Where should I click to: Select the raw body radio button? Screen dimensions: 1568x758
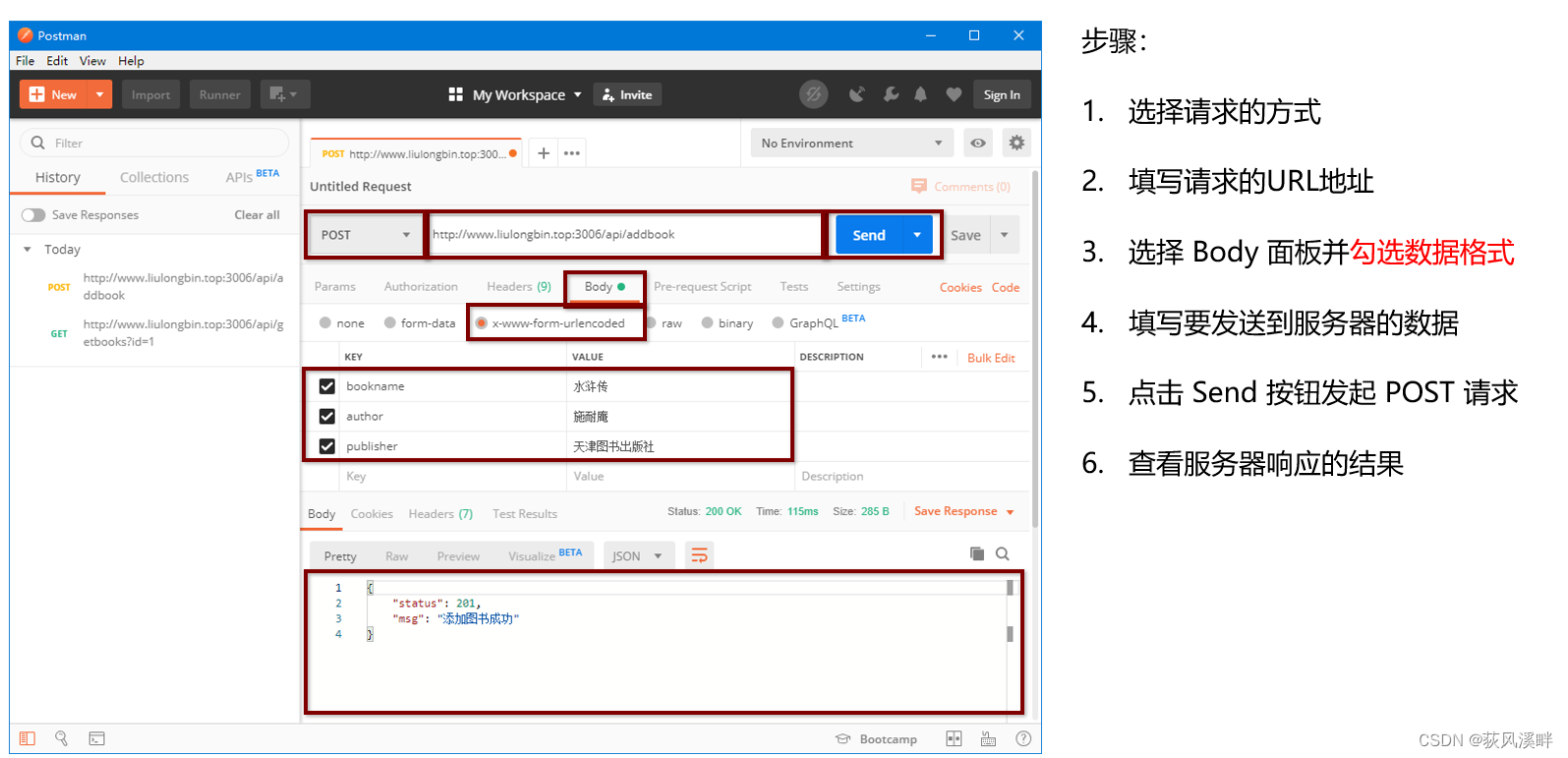[x=651, y=322]
